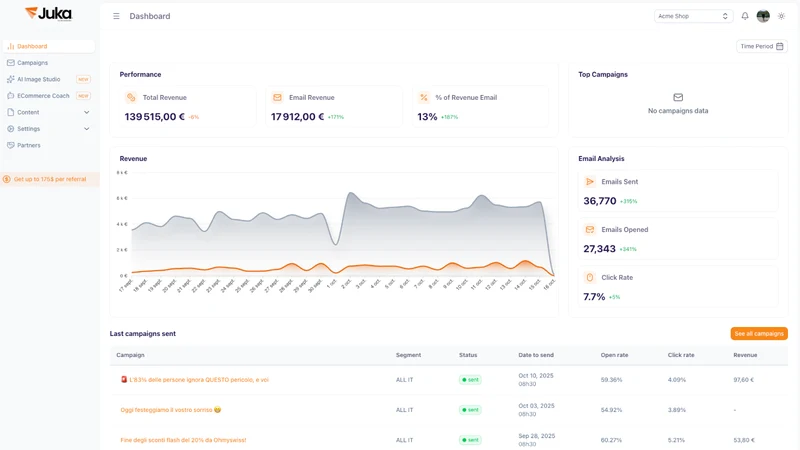This screenshot has height=450, width=800.
Task: Click the Date to send column header
Action: tap(536, 355)
